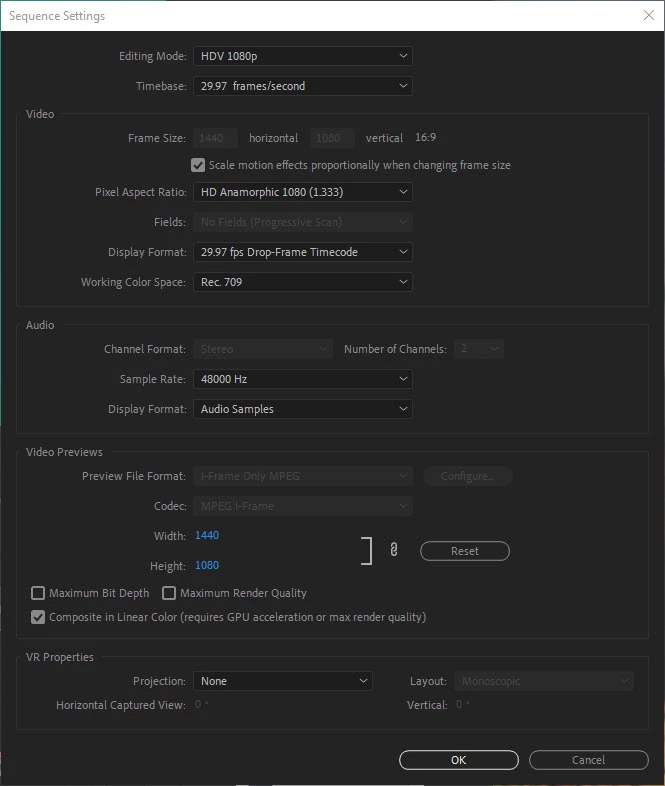The width and height of the screenshot is (665, 786).
Task: Enable Maximum Render Quality checkbox
Action: [x=169, y=593]
